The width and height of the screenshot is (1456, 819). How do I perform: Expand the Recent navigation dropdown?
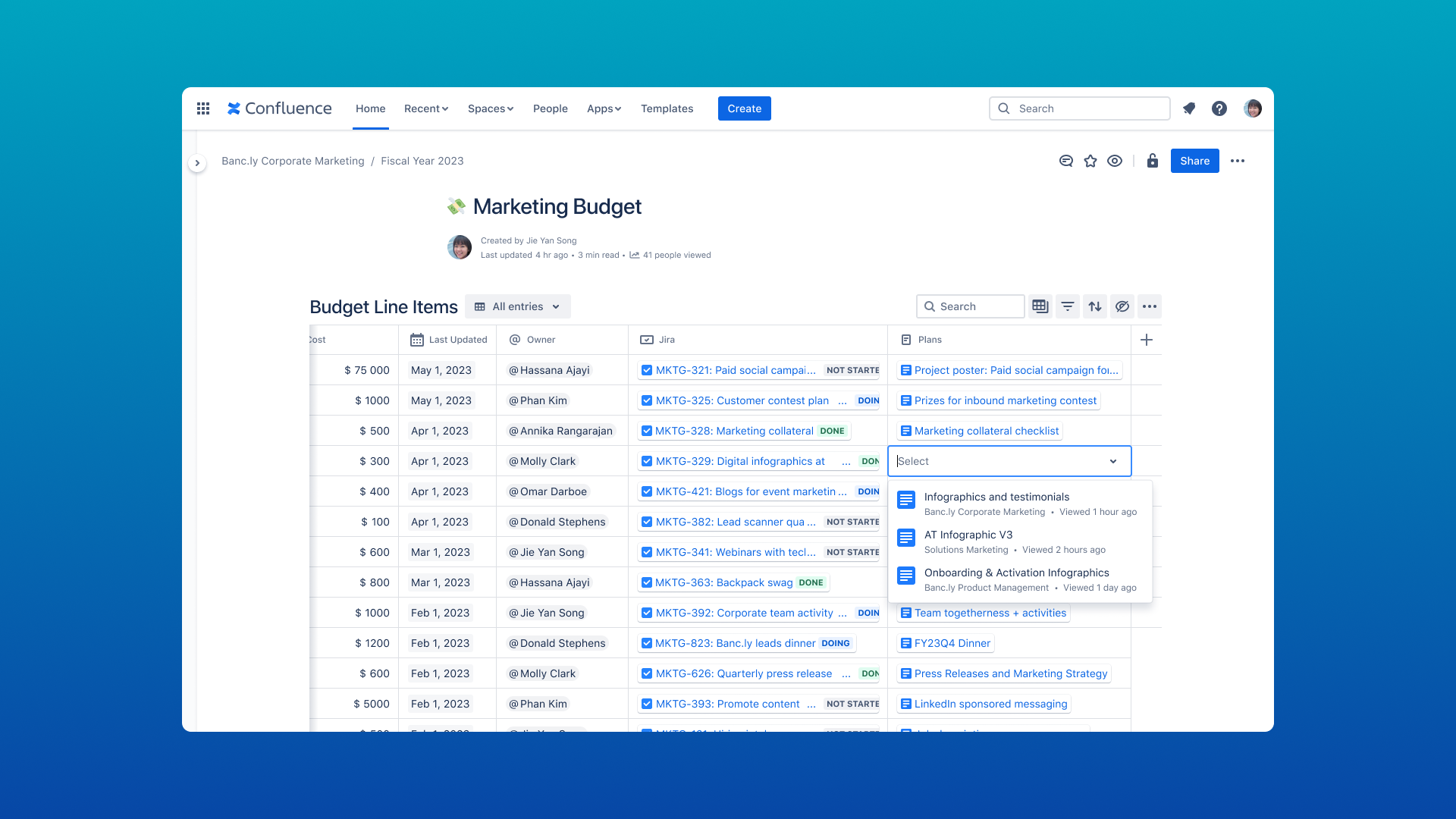click(425, 108)
